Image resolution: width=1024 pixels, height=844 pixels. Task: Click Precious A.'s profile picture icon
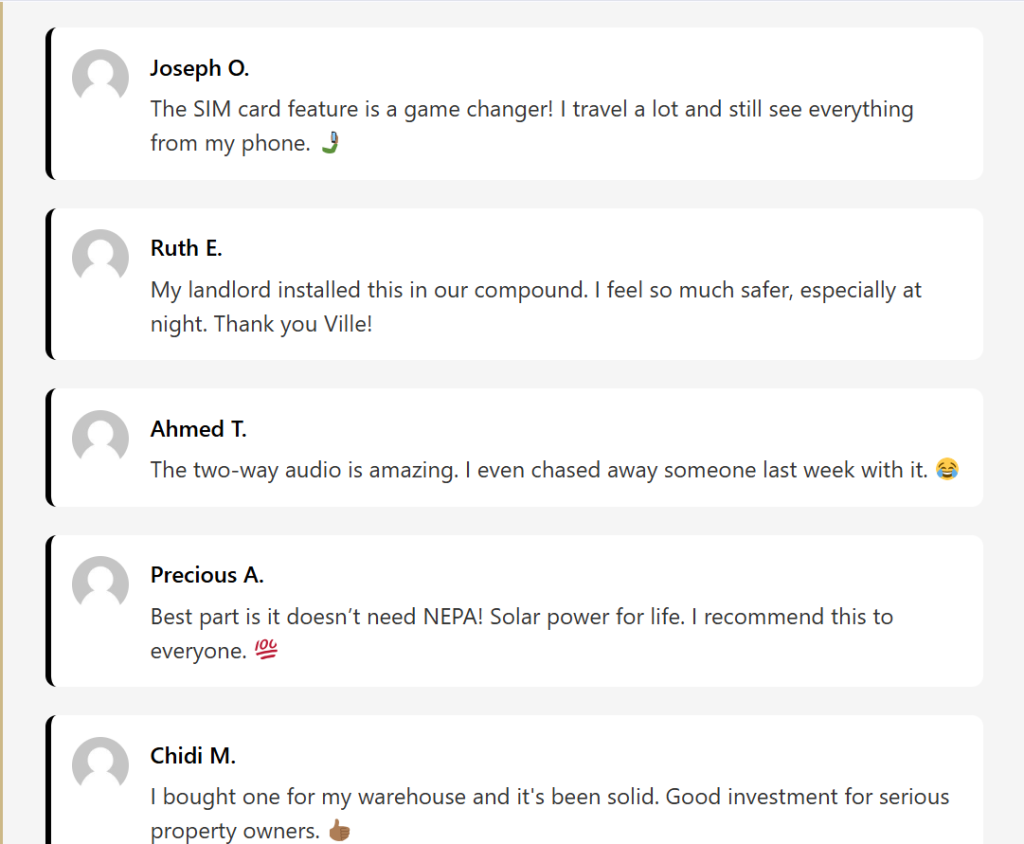tap(100, 584)
